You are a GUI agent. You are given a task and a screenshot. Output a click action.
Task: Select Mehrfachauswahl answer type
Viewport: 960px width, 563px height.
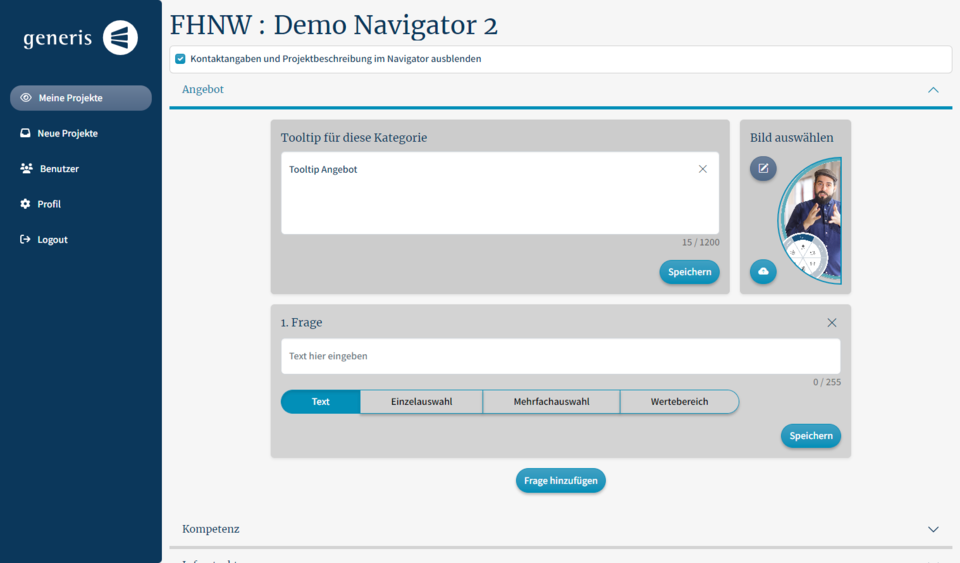coord(551,401)
